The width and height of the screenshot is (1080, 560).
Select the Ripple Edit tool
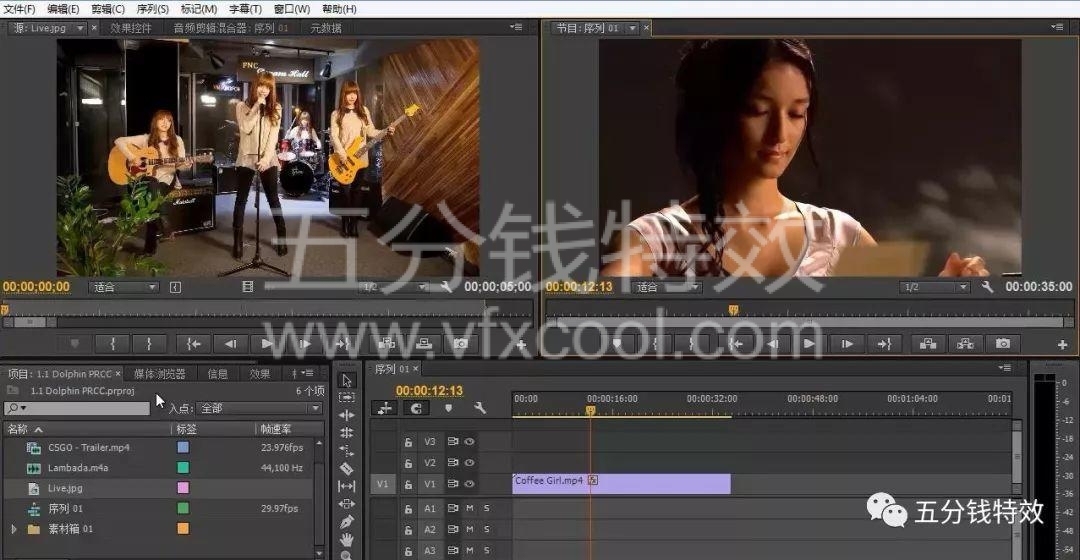click(x=346, y=415)
